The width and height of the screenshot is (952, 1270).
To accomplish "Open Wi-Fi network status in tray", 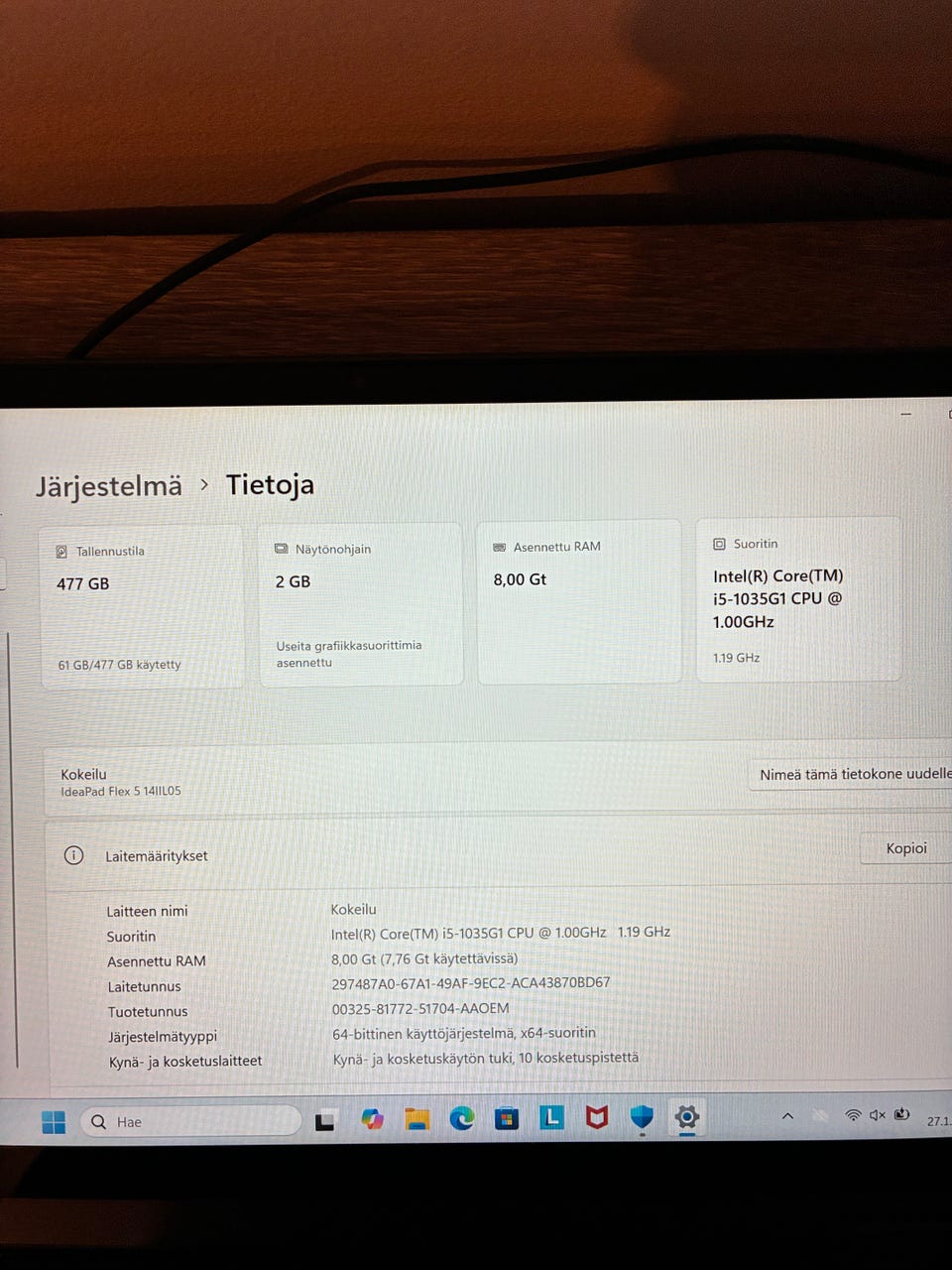I will click(853, 1115).
